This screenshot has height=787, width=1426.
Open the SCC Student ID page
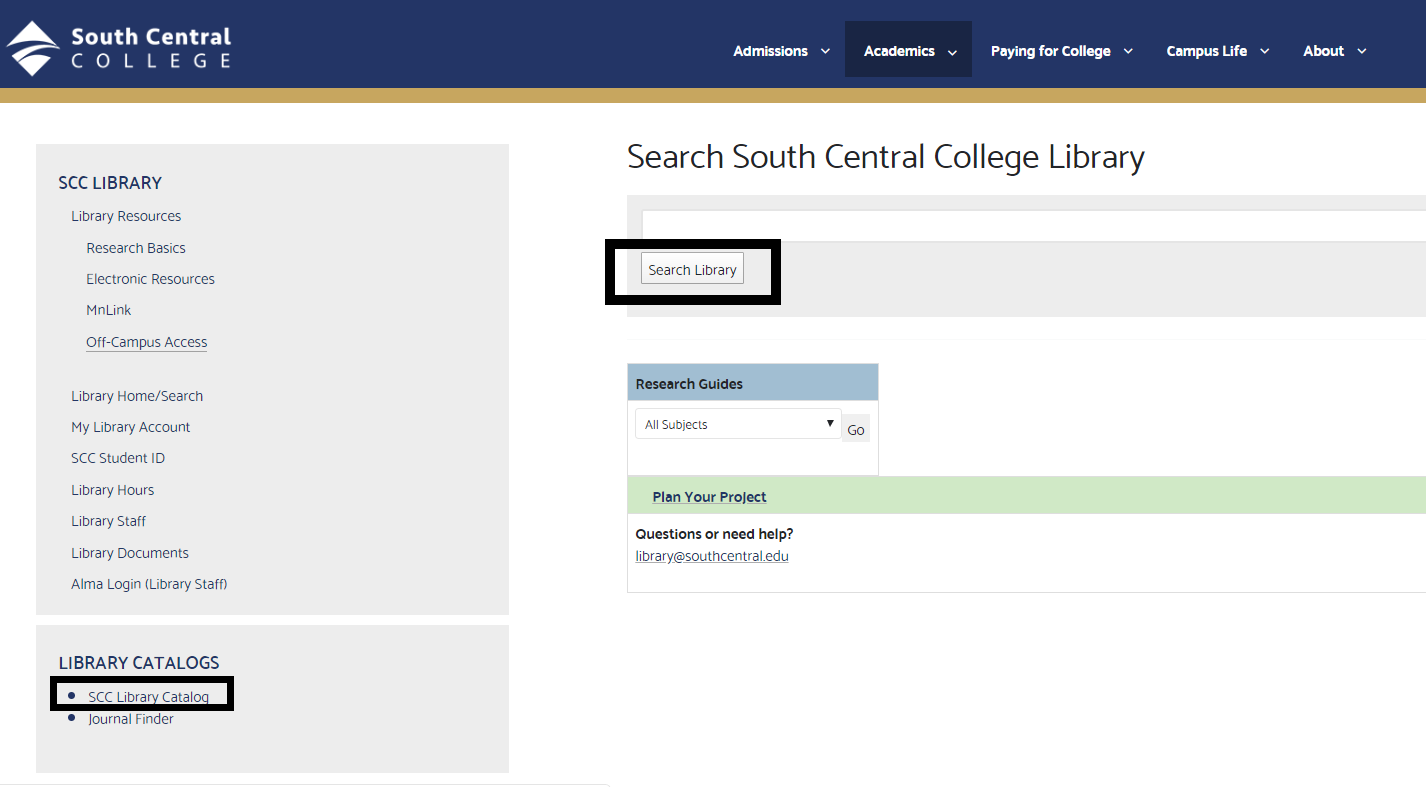[x=118, y=458]
